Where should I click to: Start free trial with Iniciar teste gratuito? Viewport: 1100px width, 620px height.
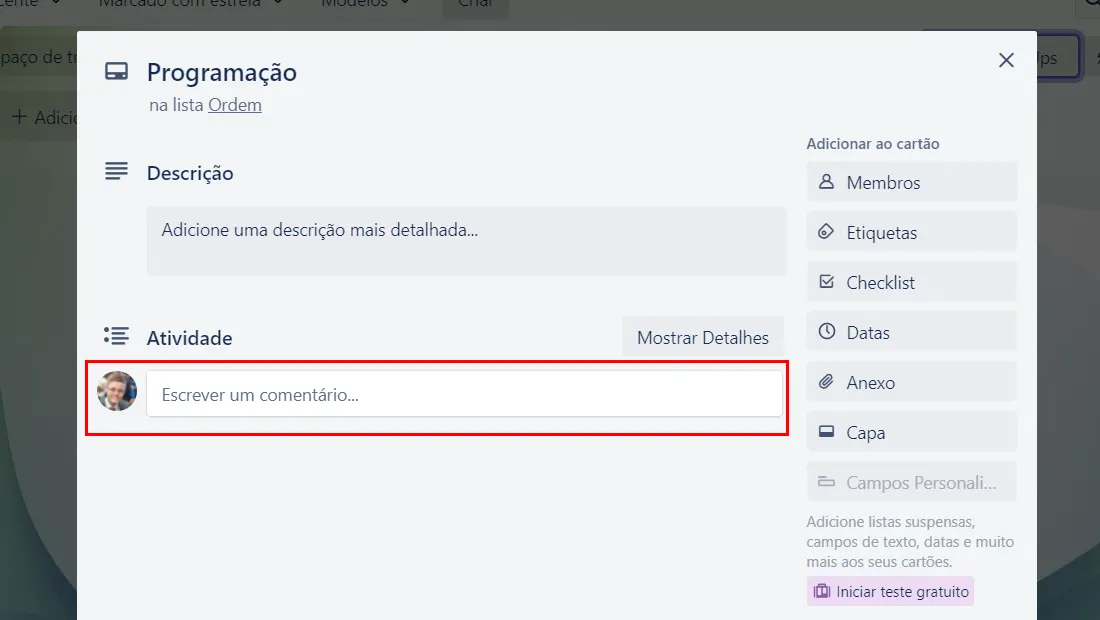890,591
